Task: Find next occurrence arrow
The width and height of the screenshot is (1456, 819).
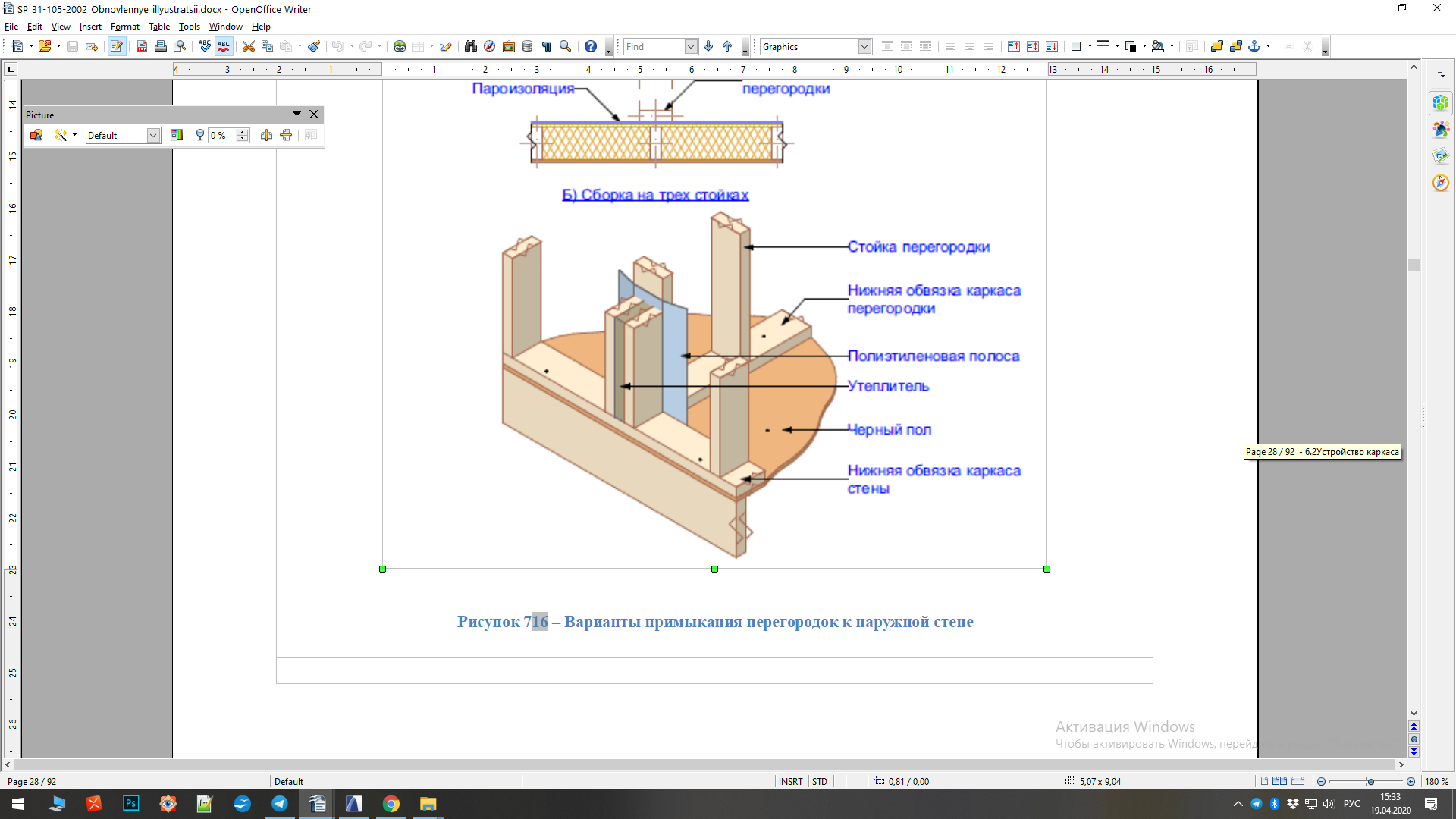Action: (x=708, y=46)
